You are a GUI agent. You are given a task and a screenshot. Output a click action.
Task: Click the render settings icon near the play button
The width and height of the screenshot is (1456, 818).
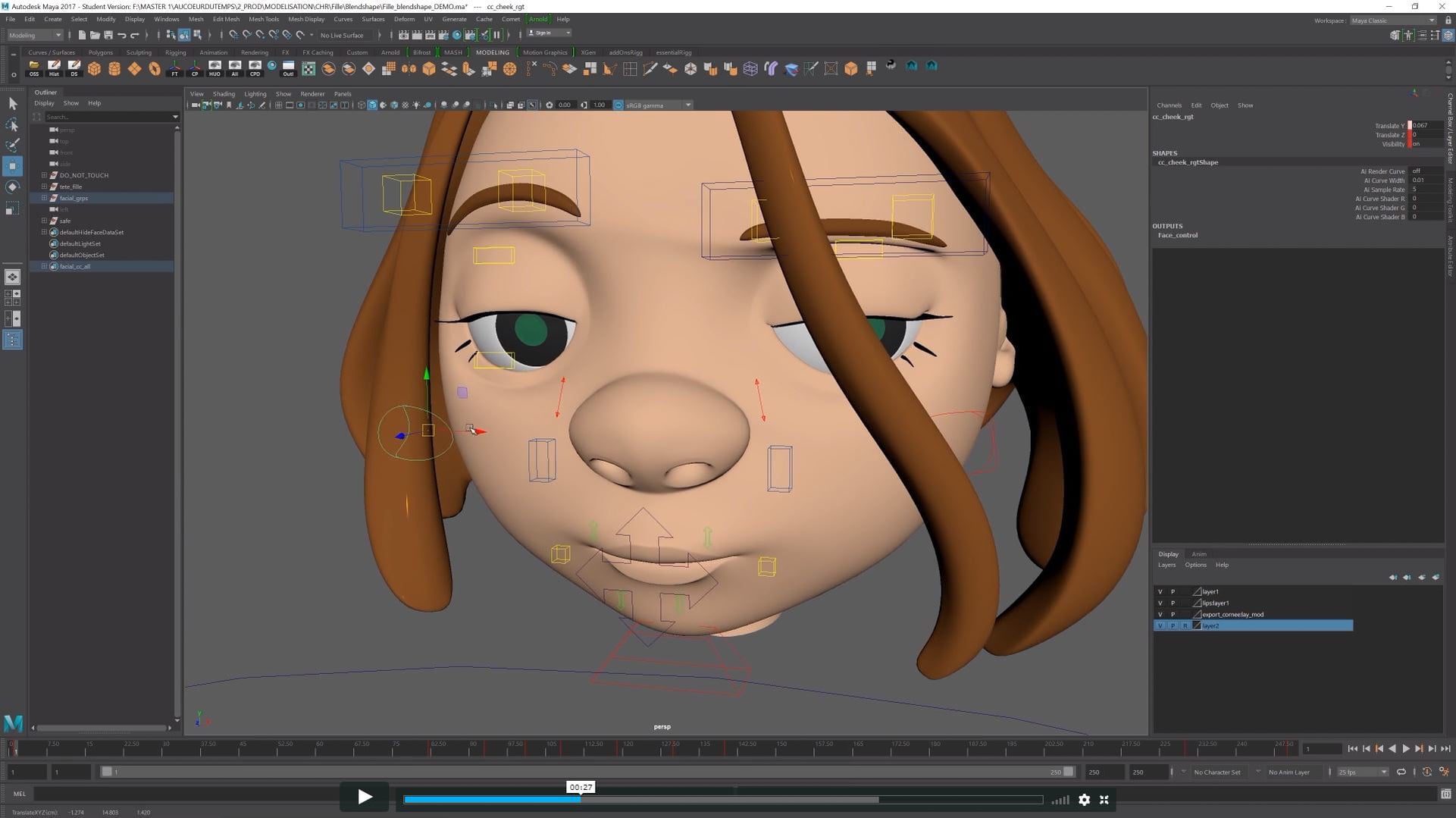click(x=1085, y=800)
